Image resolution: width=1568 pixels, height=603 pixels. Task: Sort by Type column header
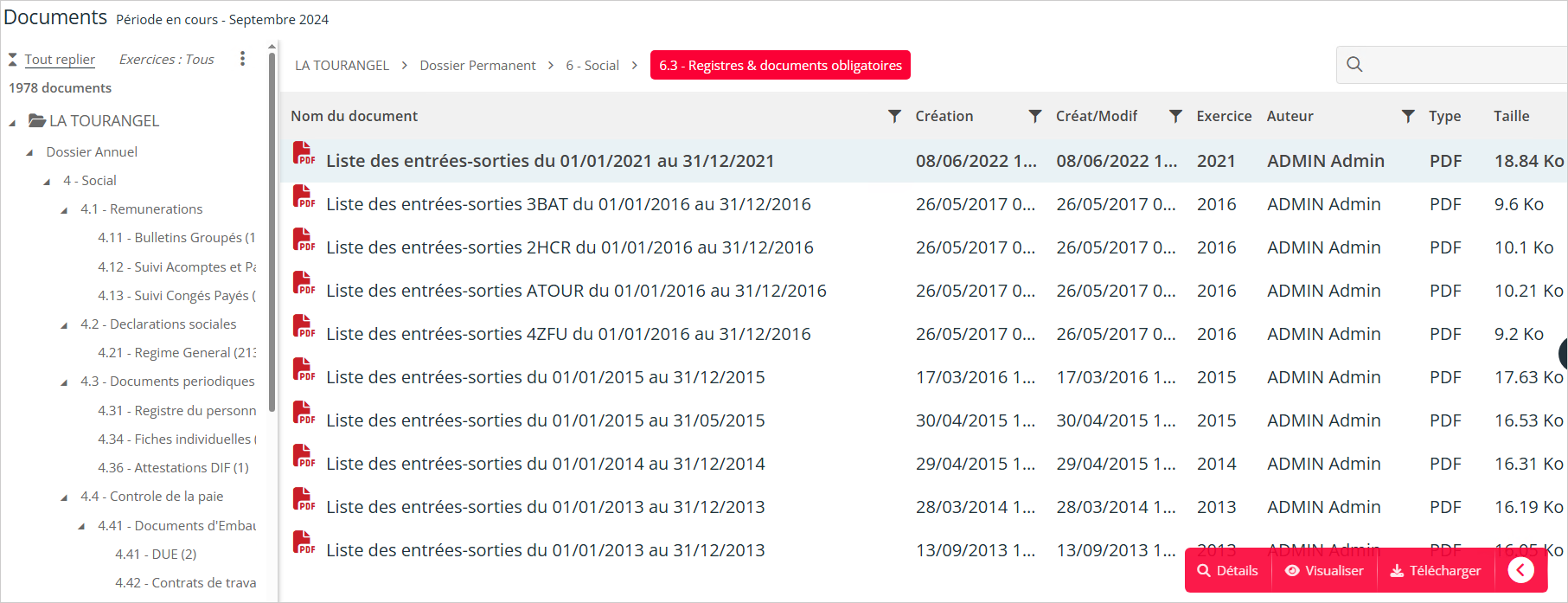click(1444, 116)
